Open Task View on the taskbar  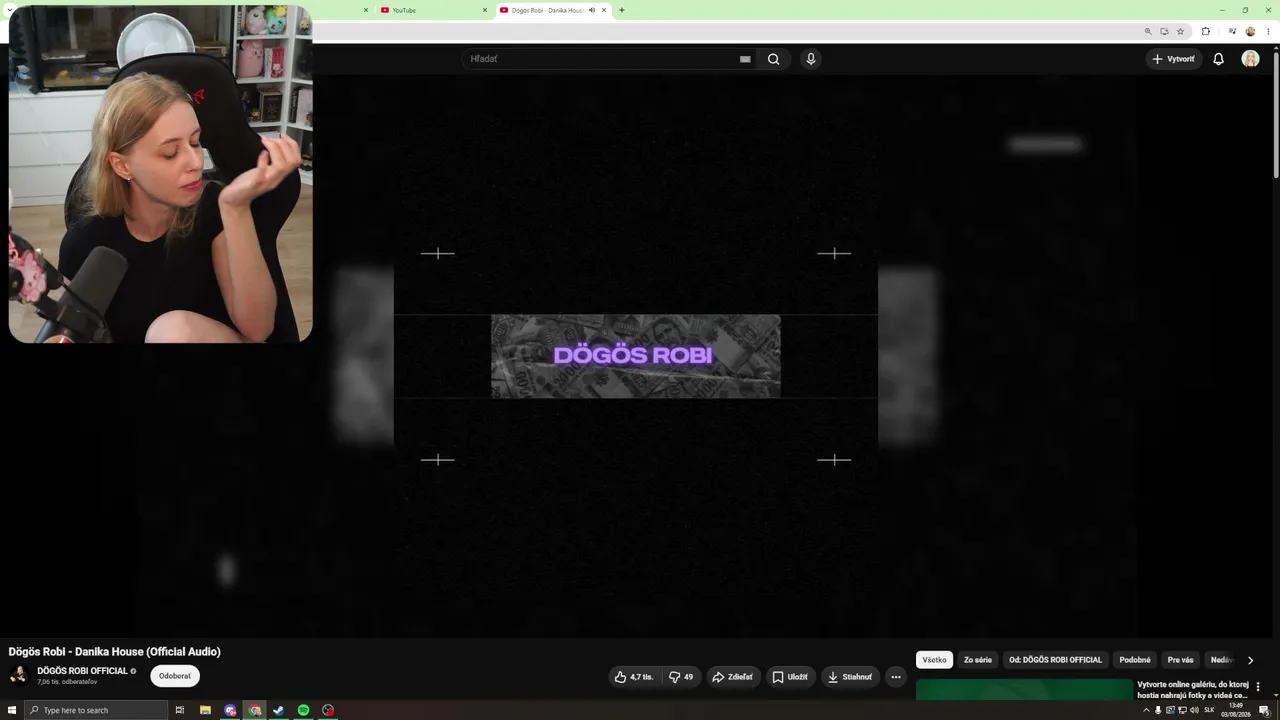[180, 710]
